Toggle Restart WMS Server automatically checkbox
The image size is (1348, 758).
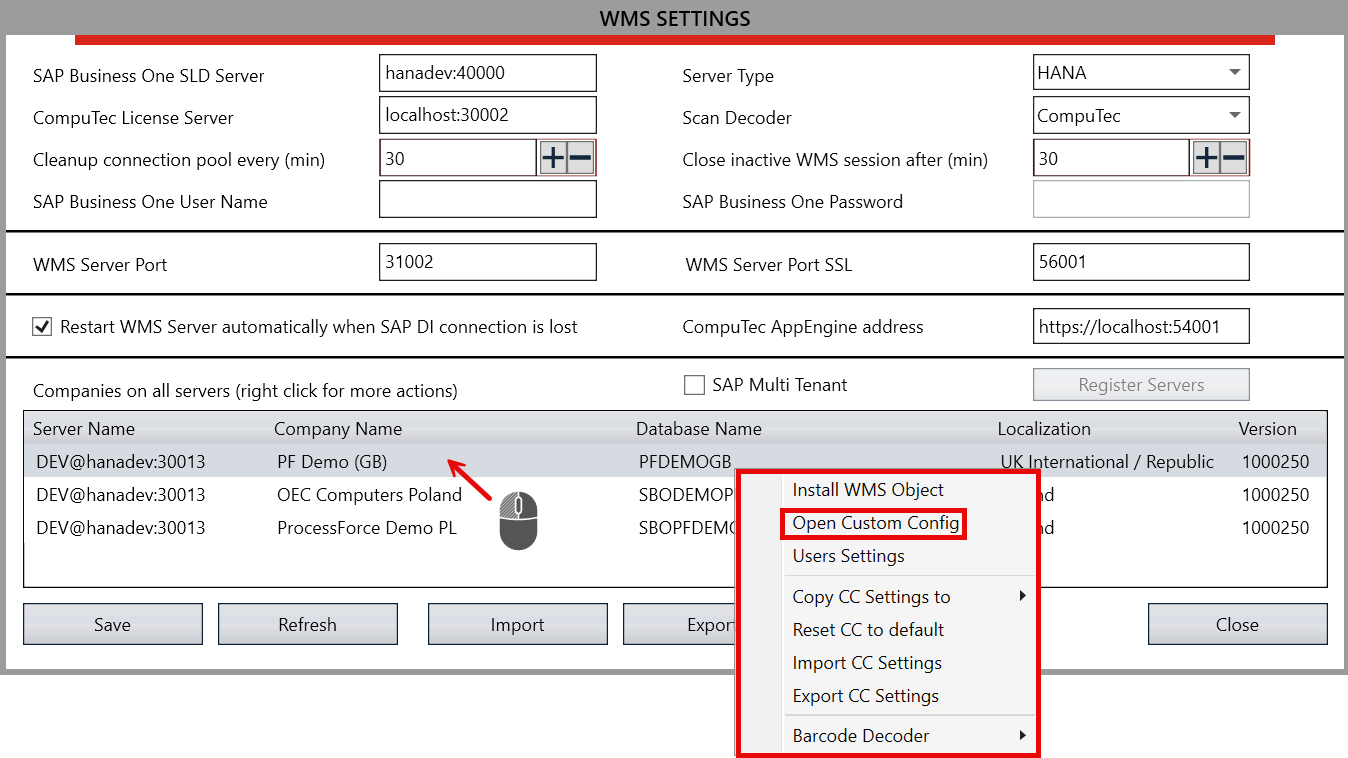pos(42,327)
